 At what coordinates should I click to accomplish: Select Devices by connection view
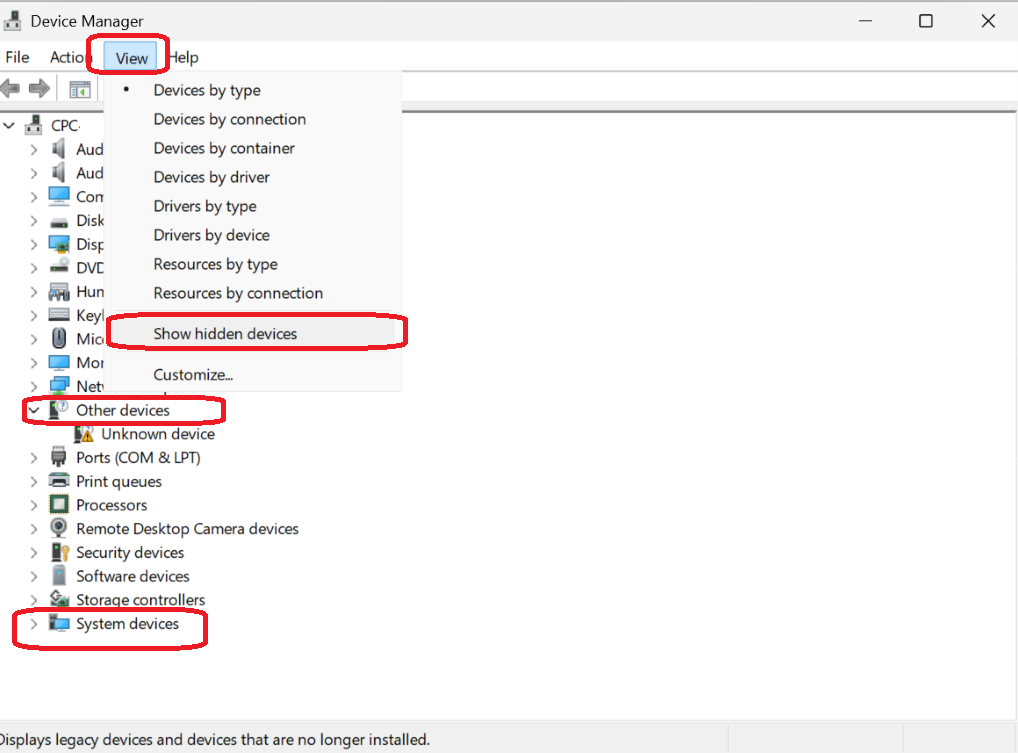point(253,119)
